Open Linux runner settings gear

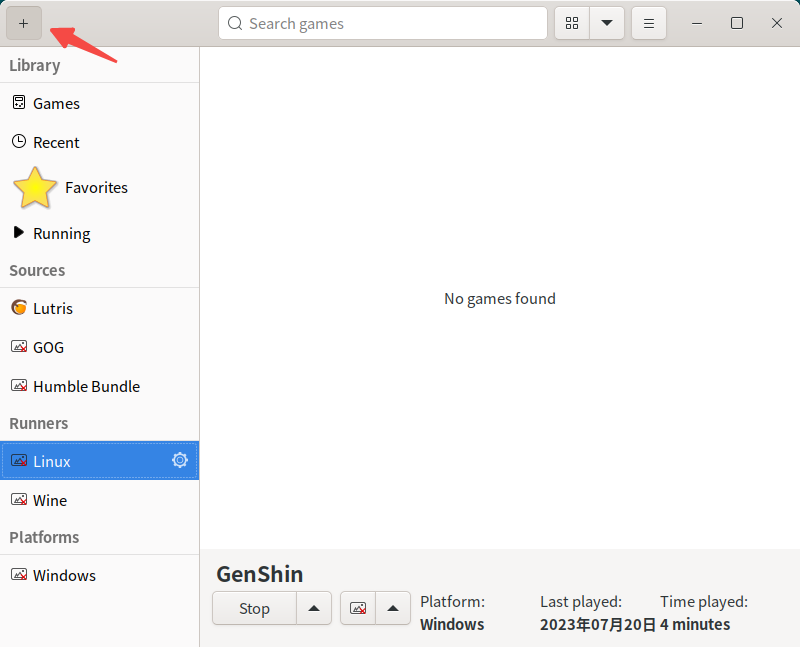click(x=180, y=460)
